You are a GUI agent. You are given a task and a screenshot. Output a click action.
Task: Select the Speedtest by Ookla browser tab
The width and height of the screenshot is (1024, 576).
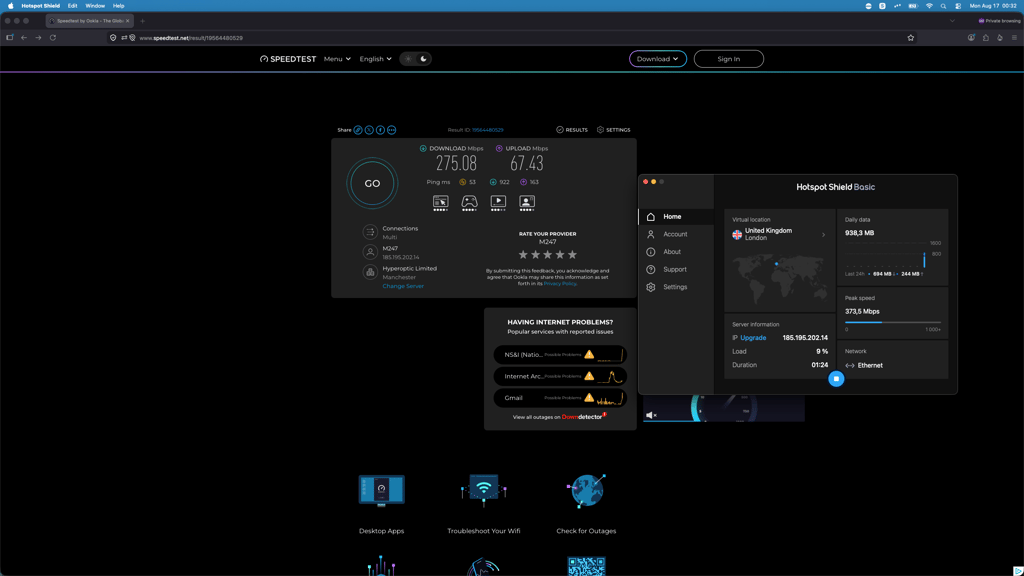(x=90, y=21)
